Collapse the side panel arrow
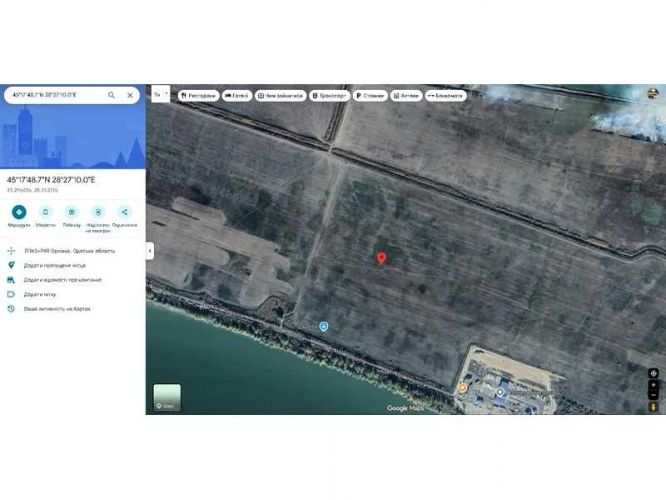Viewport: 666px width, 500px height. [x=150, y=250]
